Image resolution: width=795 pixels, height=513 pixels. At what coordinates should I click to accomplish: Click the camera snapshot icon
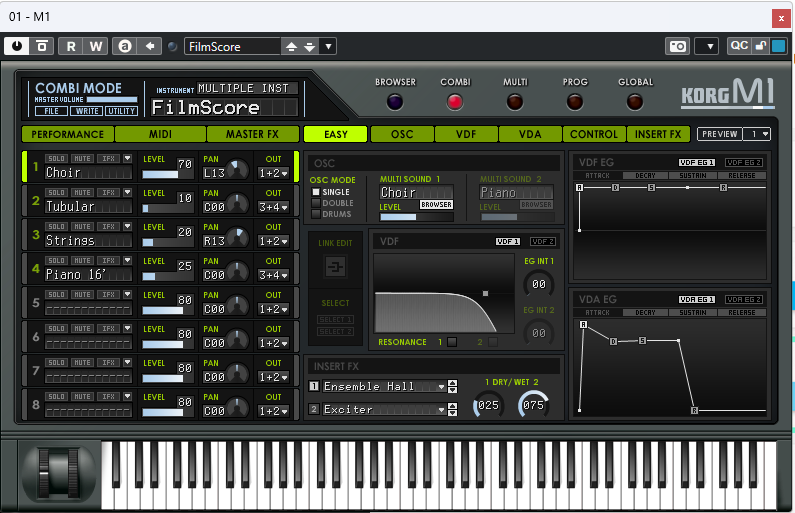(677, 46)
